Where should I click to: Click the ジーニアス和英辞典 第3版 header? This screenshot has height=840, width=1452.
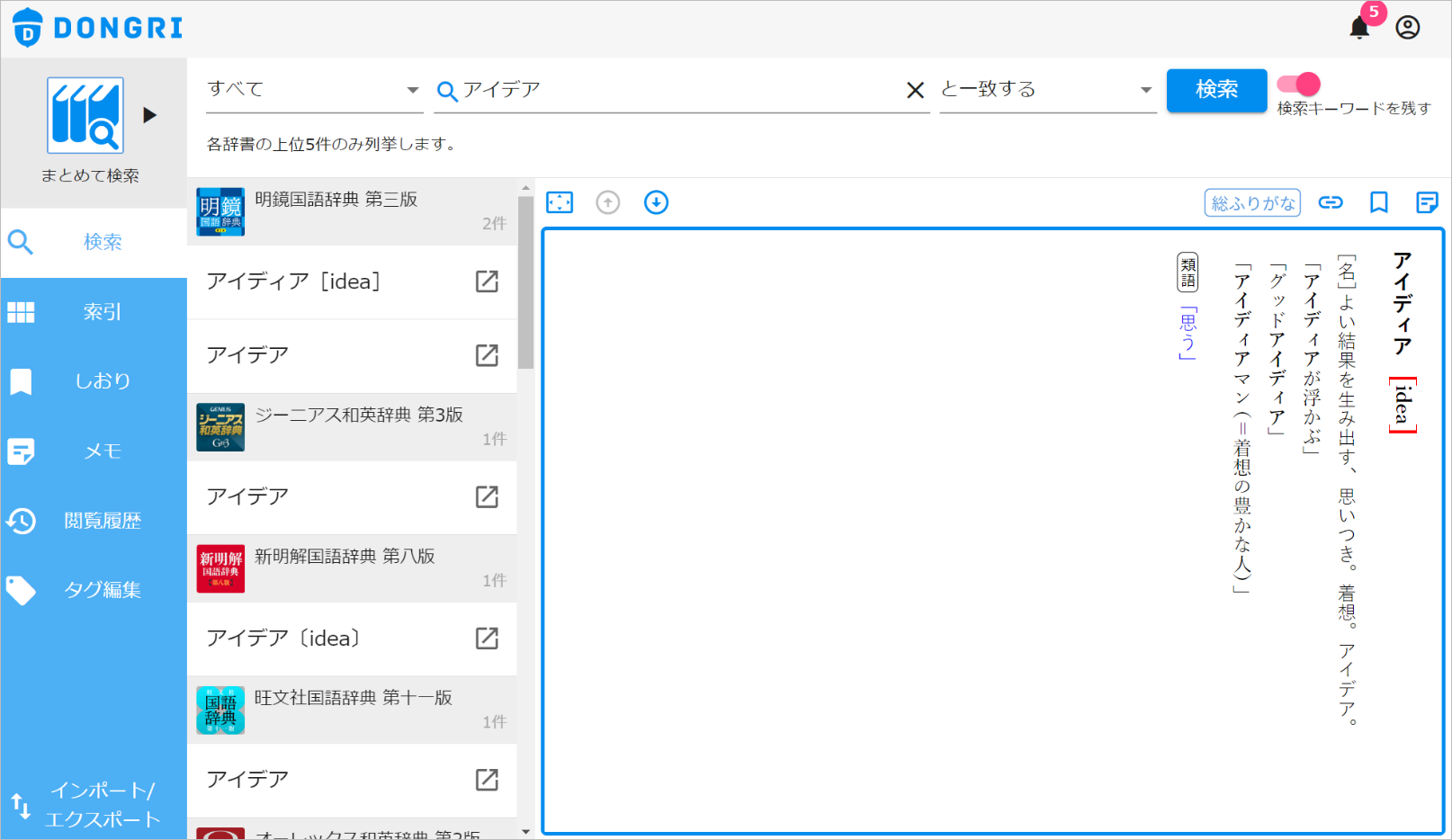352,427
